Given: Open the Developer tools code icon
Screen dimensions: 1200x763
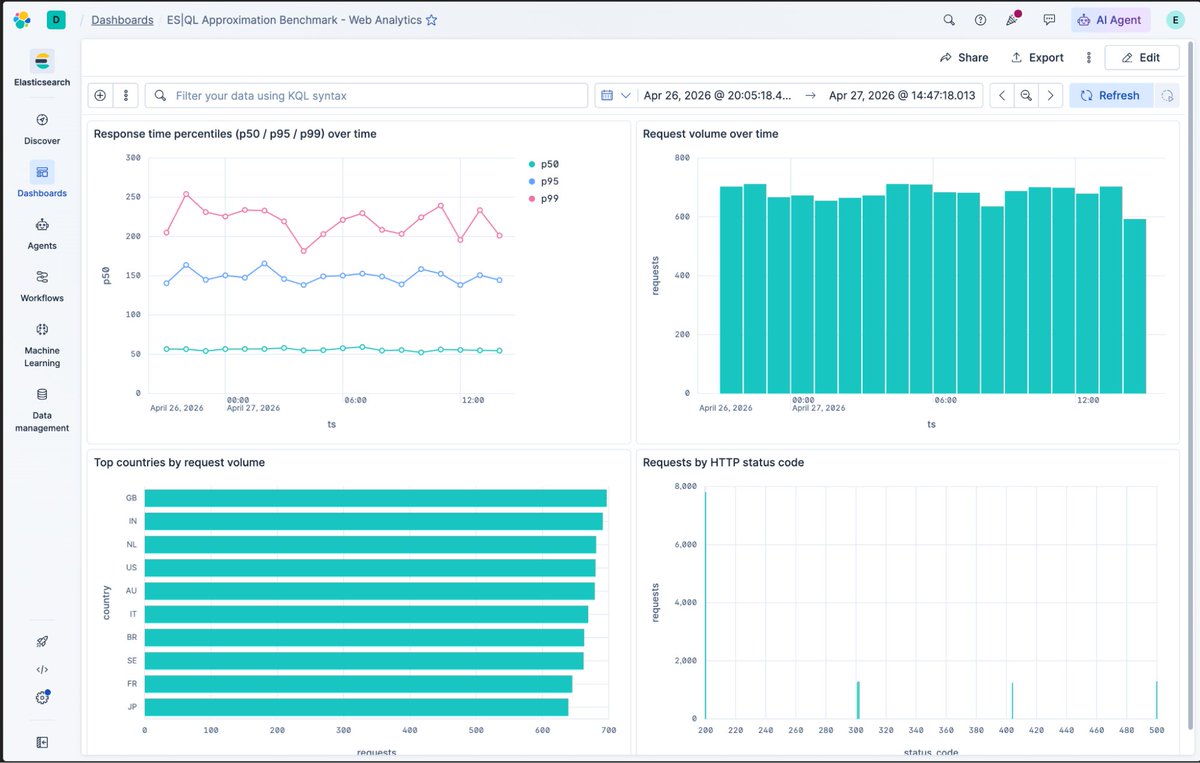Looking at the screenshot, I should click(42, 670).
